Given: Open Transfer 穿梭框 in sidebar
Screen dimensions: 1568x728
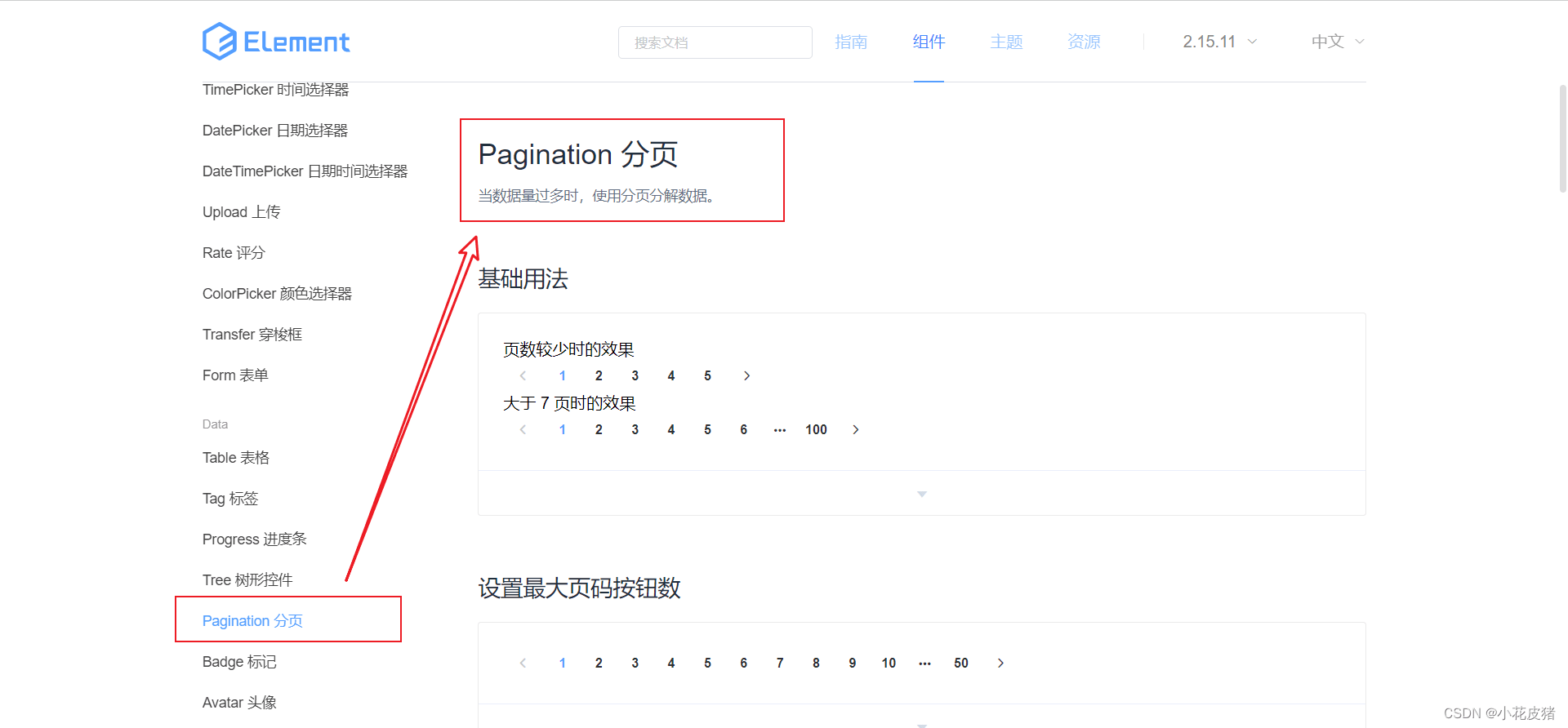Looking at the screenshot, I should click(252, 335).
